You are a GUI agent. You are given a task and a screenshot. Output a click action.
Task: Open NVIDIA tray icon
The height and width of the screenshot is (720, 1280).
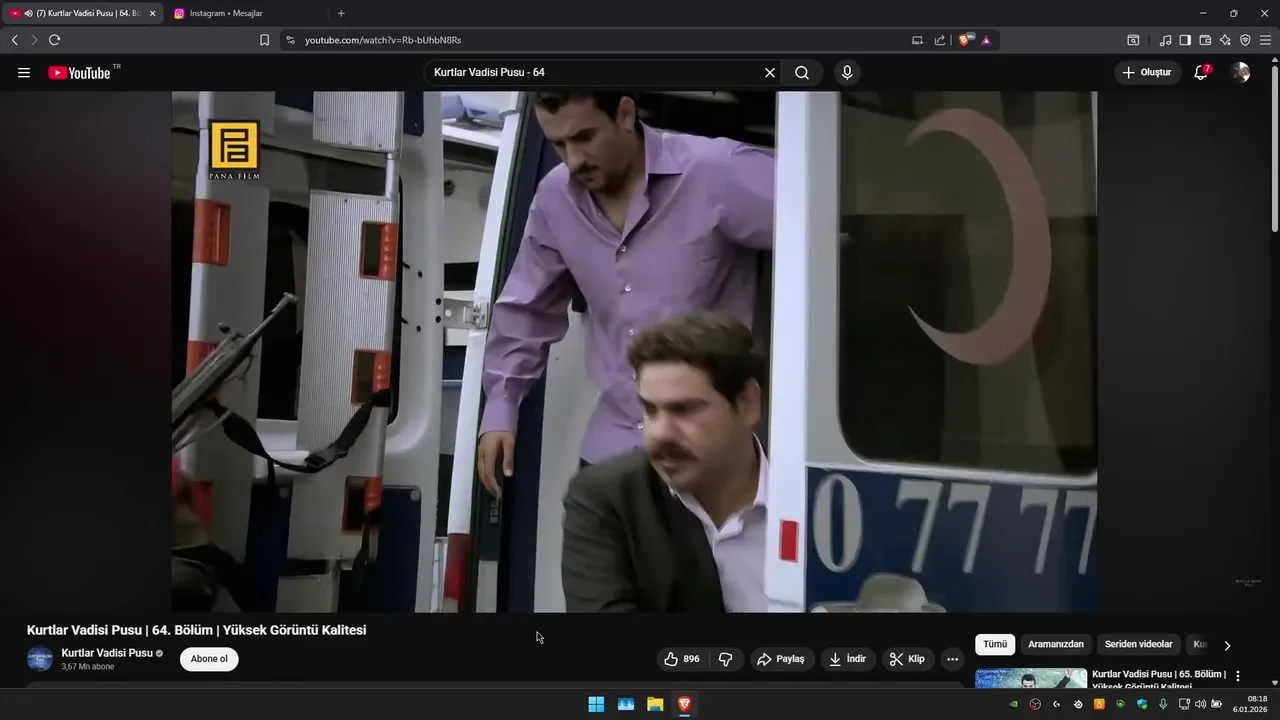click(x=1014, y=704)
